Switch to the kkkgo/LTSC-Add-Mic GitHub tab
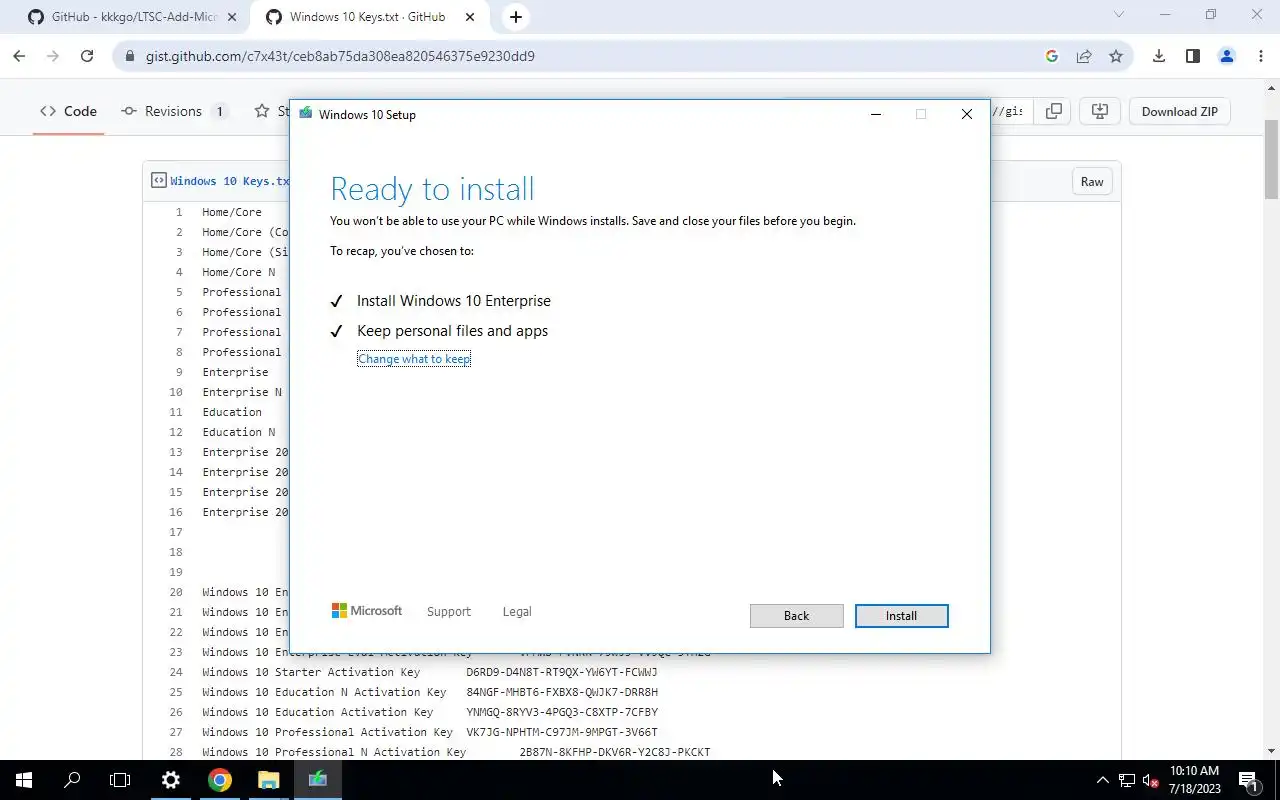The width and height of the screenshot is (1280, 800). point(134,17)
